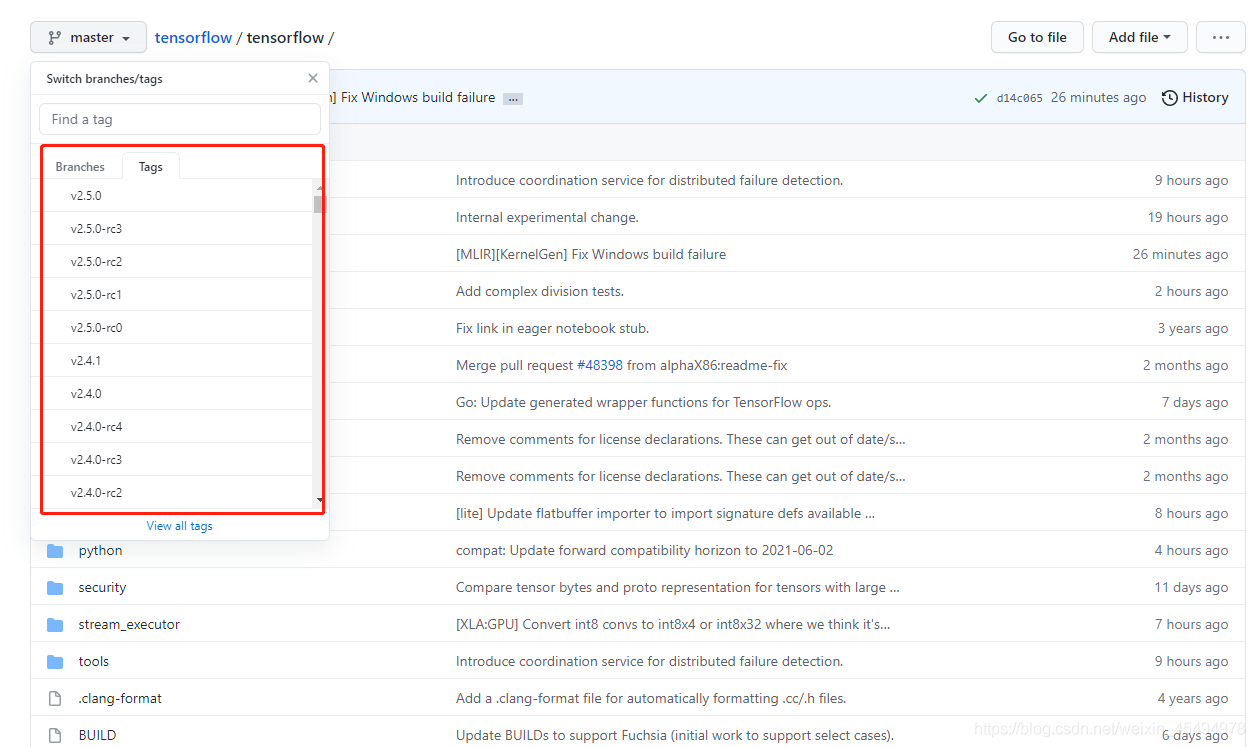Open commit hash d14c065
The image size is (1255, 747).
click(x=1020, y=98)
